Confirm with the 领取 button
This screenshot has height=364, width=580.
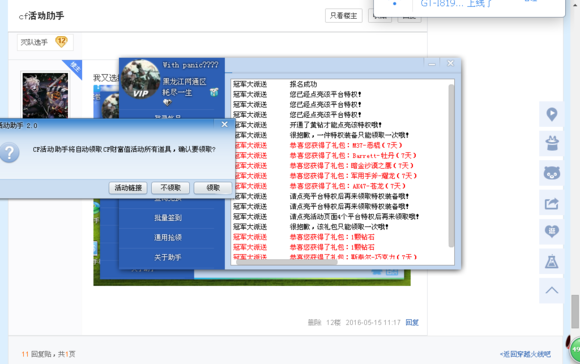tap(213, 188)
